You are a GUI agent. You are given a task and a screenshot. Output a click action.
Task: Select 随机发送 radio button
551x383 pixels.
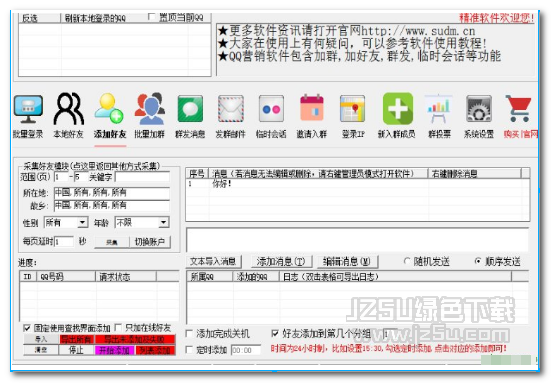[x=407, y=261]
